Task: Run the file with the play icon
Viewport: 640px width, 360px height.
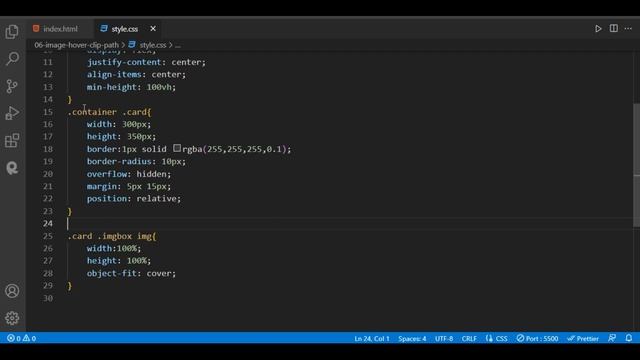Action: tap(598, 29)
